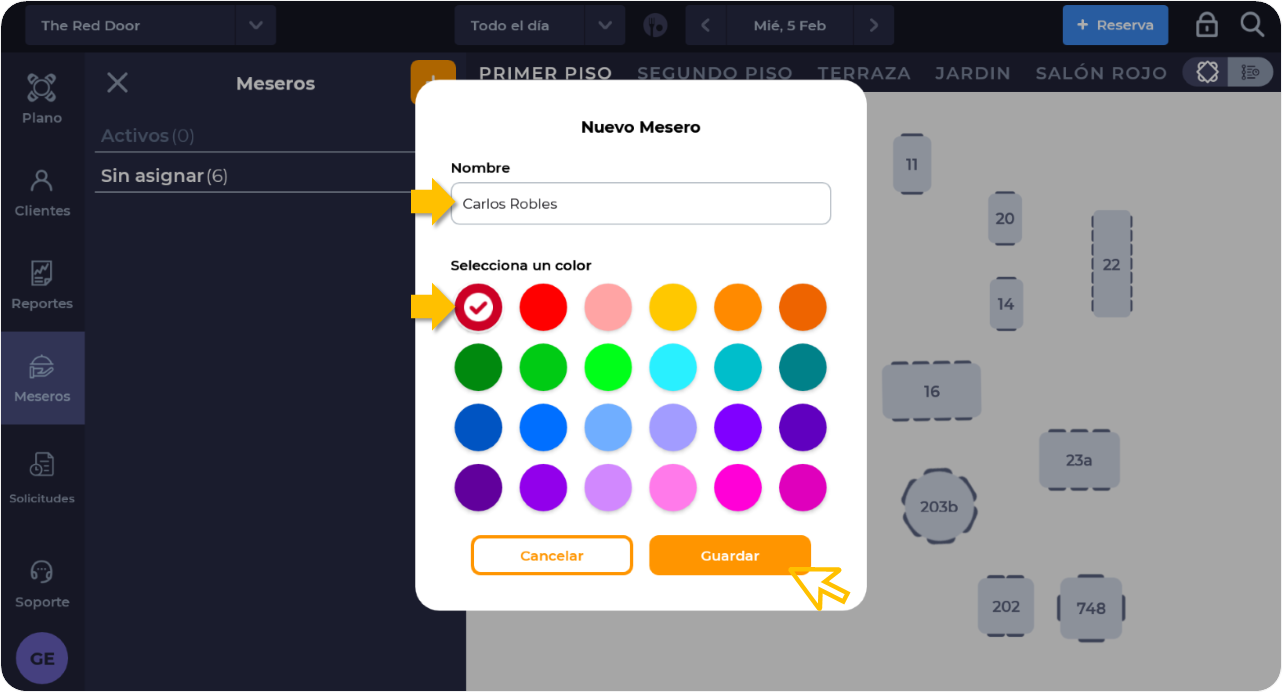Click the lock icon in top bar

(1207, 25)
